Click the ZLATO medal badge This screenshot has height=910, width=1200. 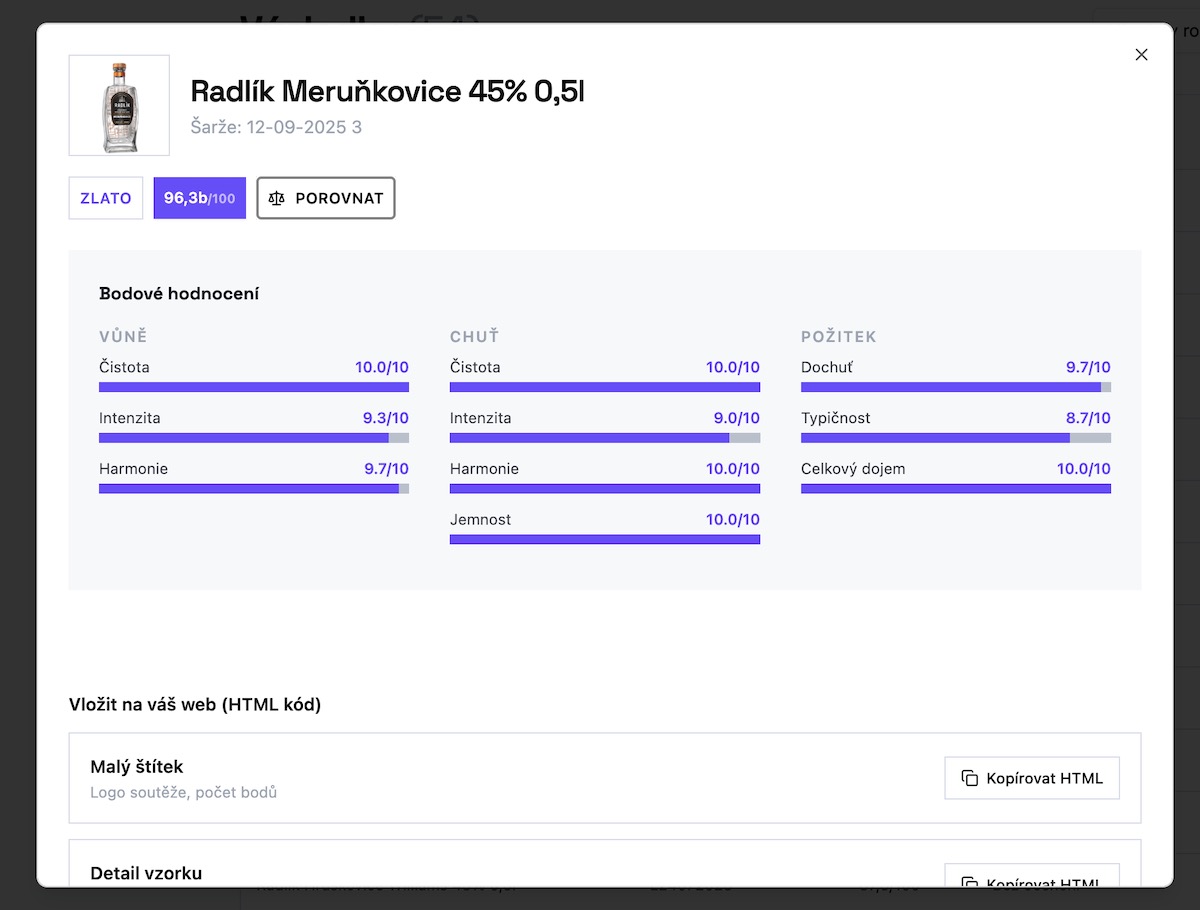pyautogui.click(x=106, y=198)
